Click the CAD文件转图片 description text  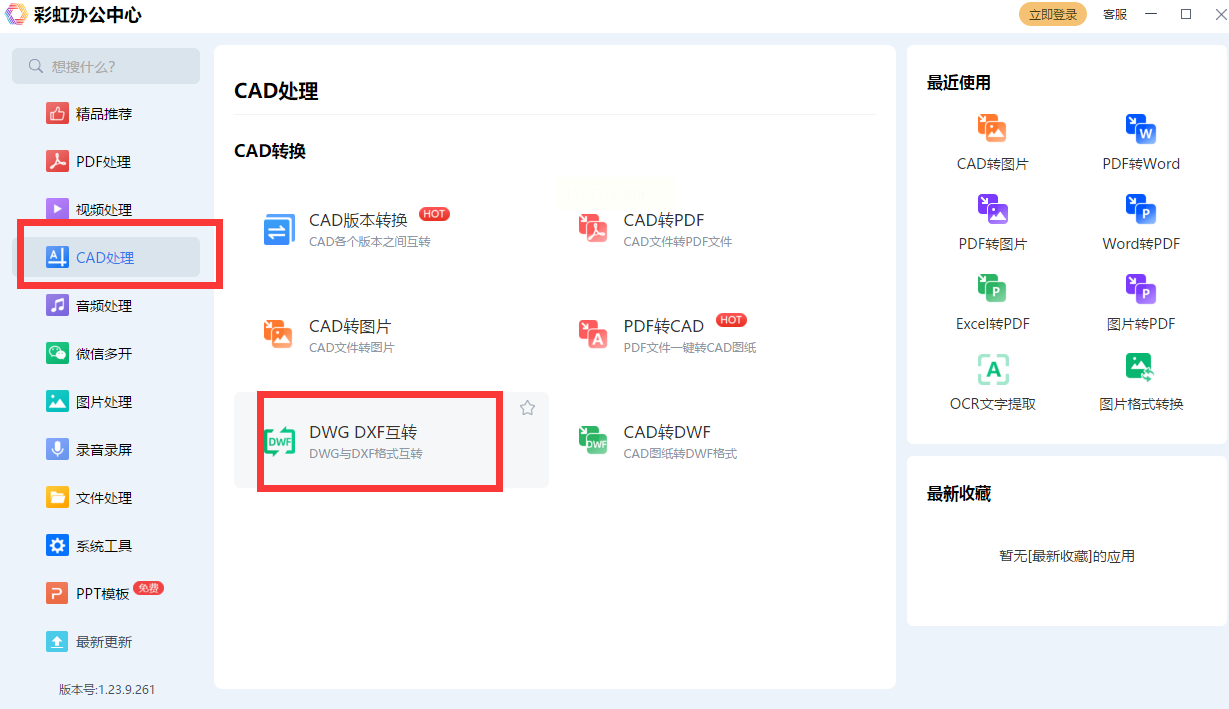point(352,348)
